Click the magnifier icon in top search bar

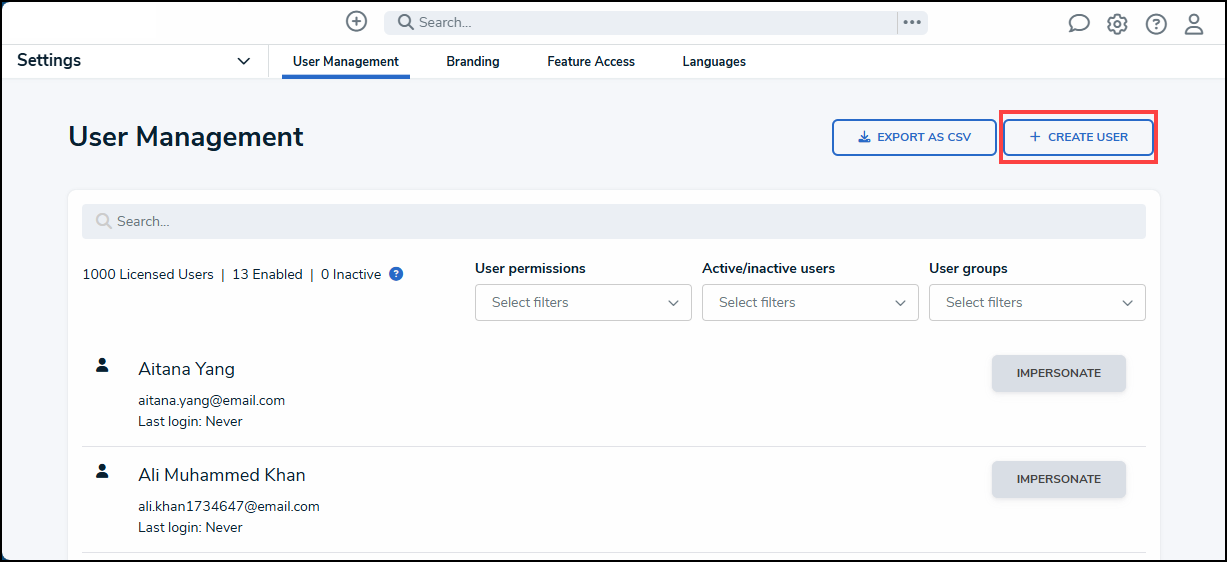[x=405, y=22]
